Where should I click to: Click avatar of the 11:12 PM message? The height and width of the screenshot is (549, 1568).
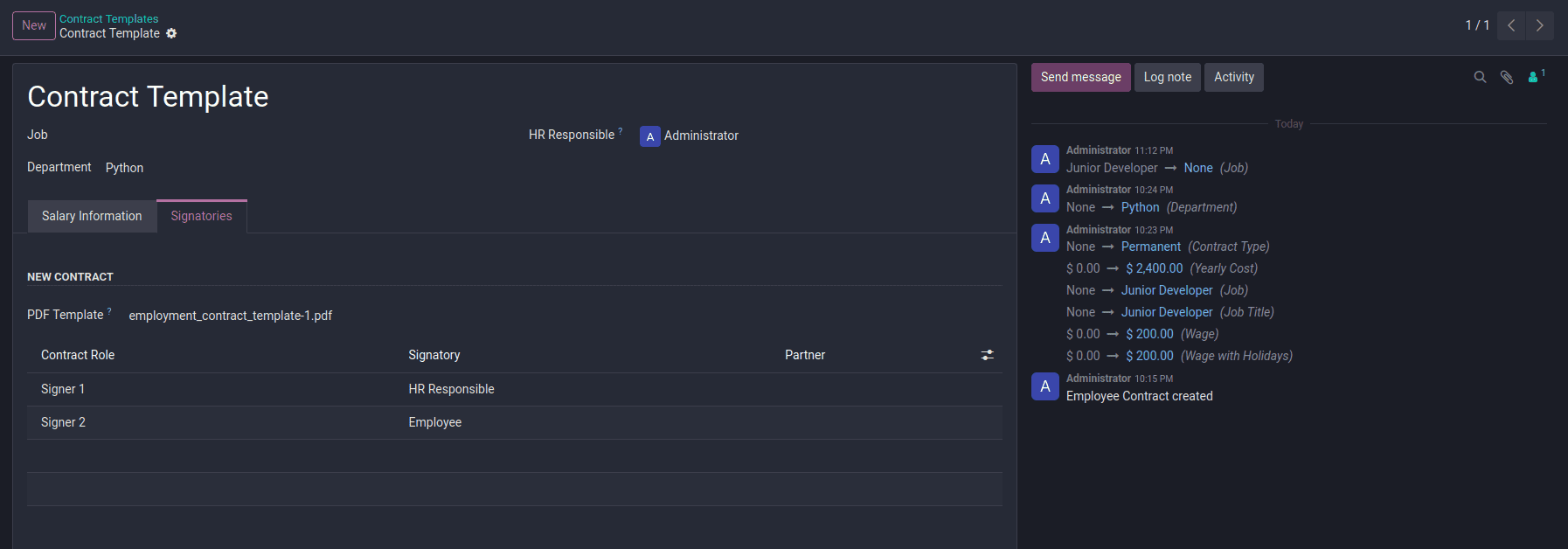1045,159
